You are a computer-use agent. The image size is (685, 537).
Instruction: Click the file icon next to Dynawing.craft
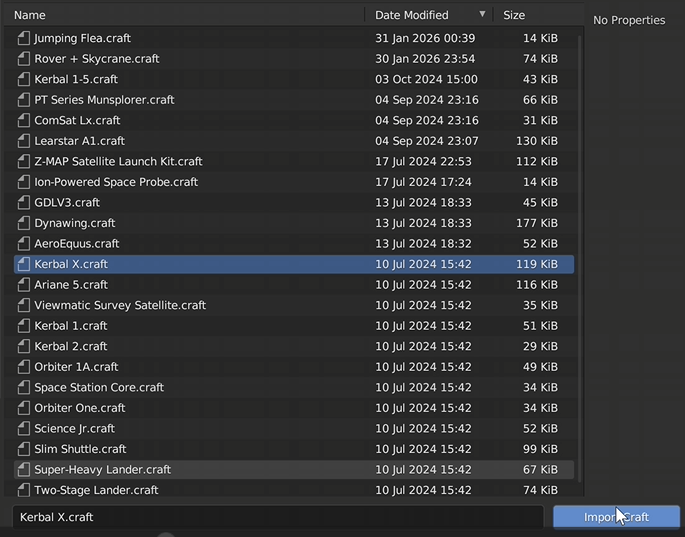[x=24, y=223]
